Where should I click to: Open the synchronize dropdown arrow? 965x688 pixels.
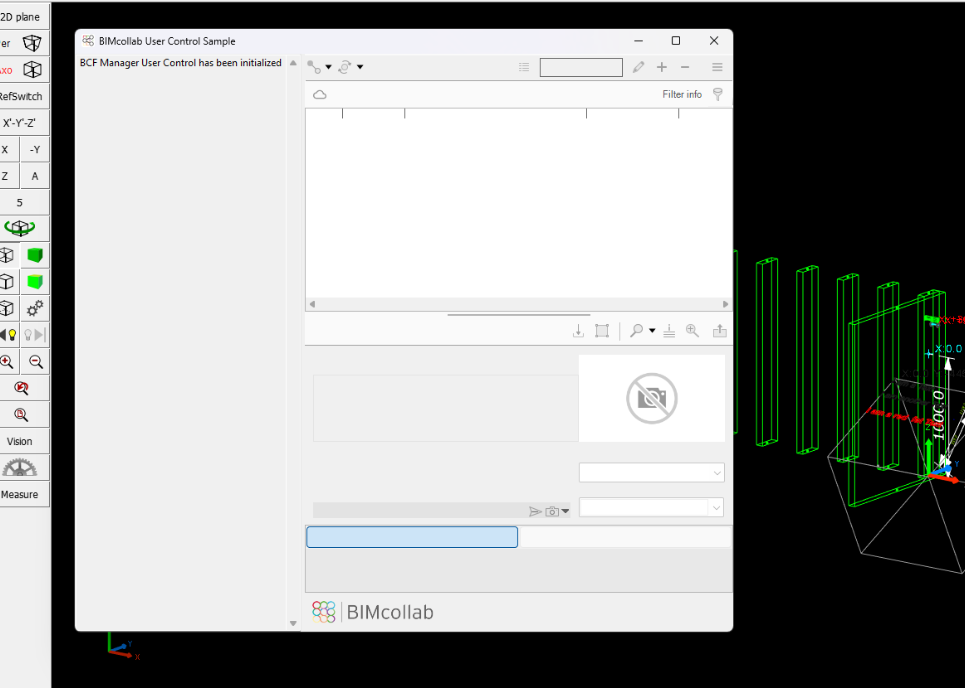360,67
